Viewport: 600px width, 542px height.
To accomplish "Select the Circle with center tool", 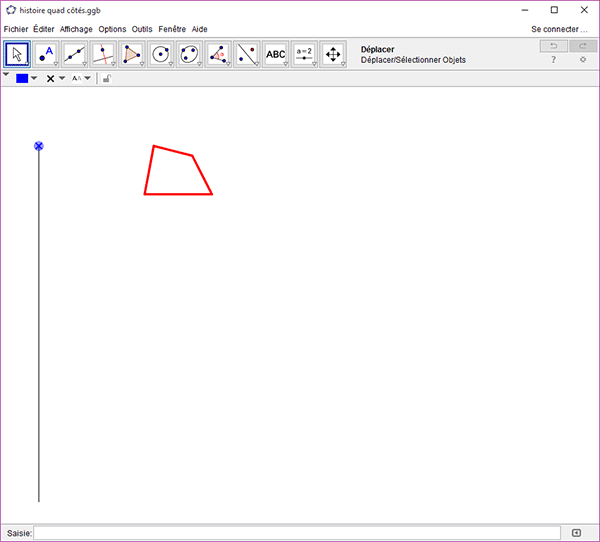I will coord(161,54).
